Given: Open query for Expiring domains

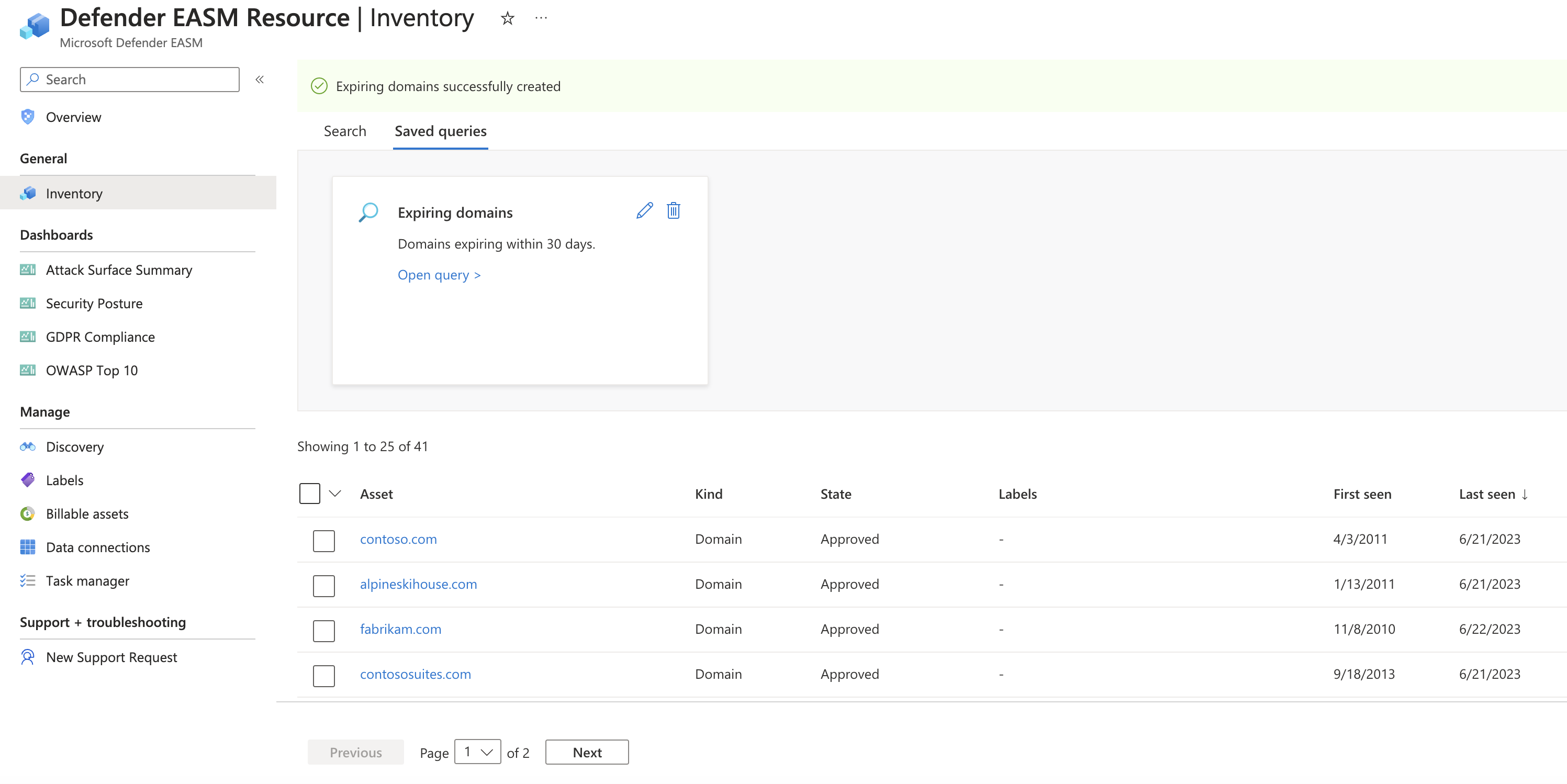Looking at the screenshot, I should (437, 274).
